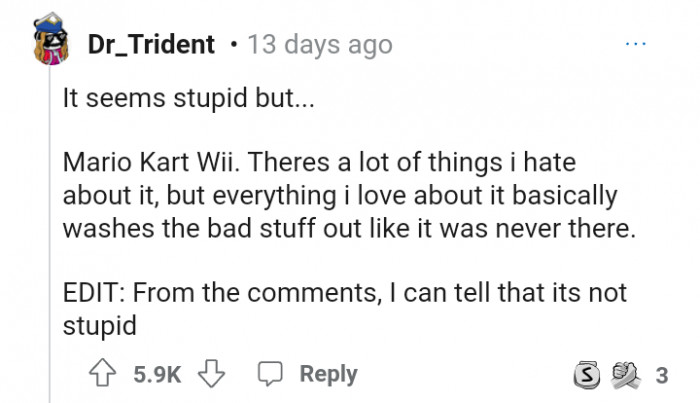
Task: View the Silver award on the comment
Action: click(x=587, y=374)
